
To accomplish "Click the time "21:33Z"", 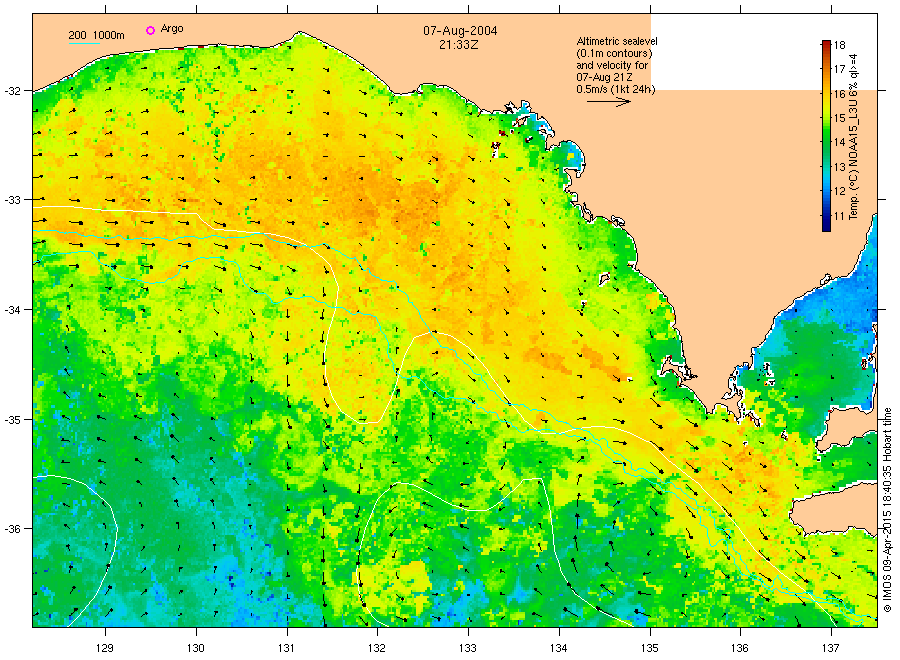I will pyautogui.click(x=459, y=45).
